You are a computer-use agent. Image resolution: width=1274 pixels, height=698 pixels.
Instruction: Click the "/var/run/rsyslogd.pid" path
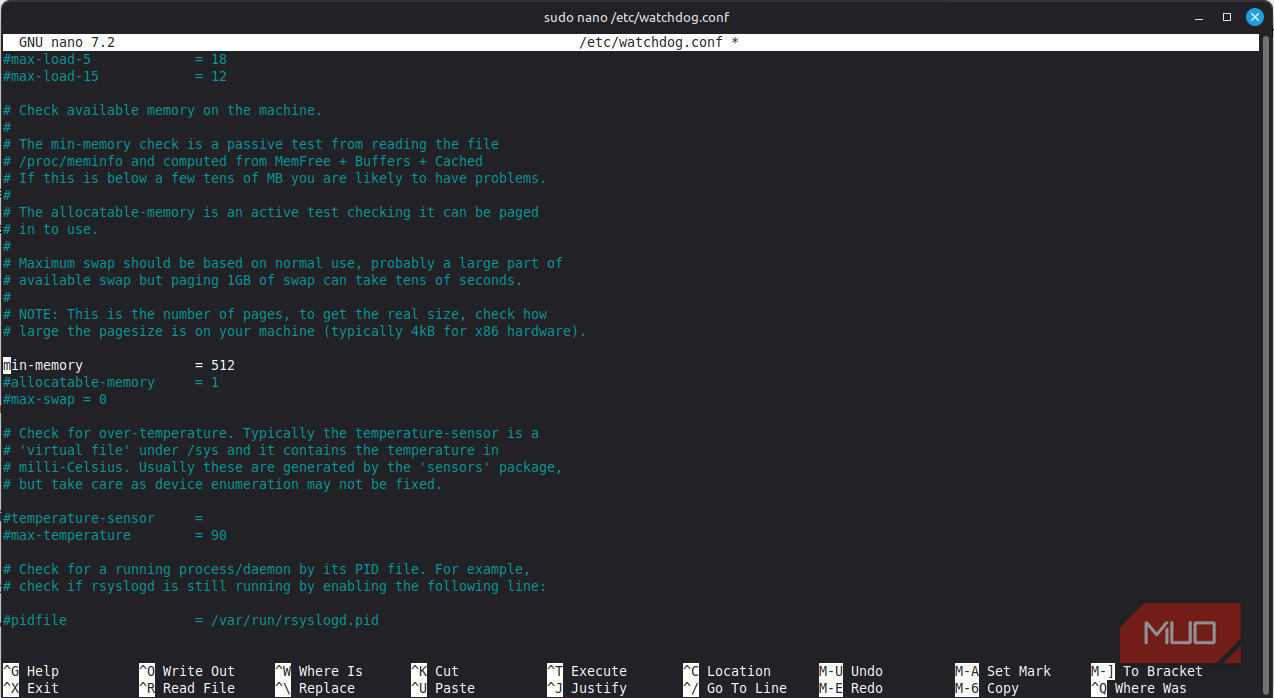tap(295, 620)
